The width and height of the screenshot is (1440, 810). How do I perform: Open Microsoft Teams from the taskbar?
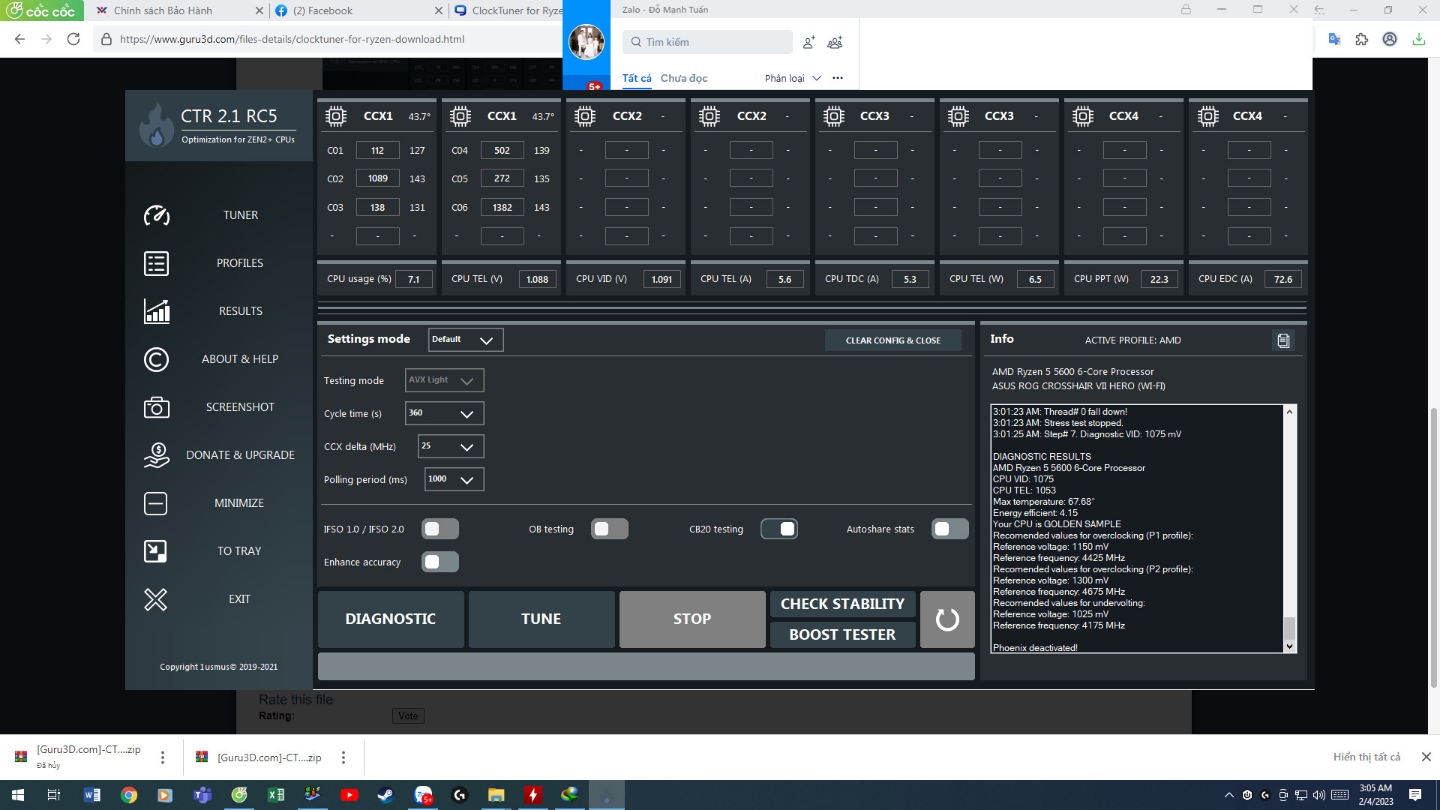[202, 795]
